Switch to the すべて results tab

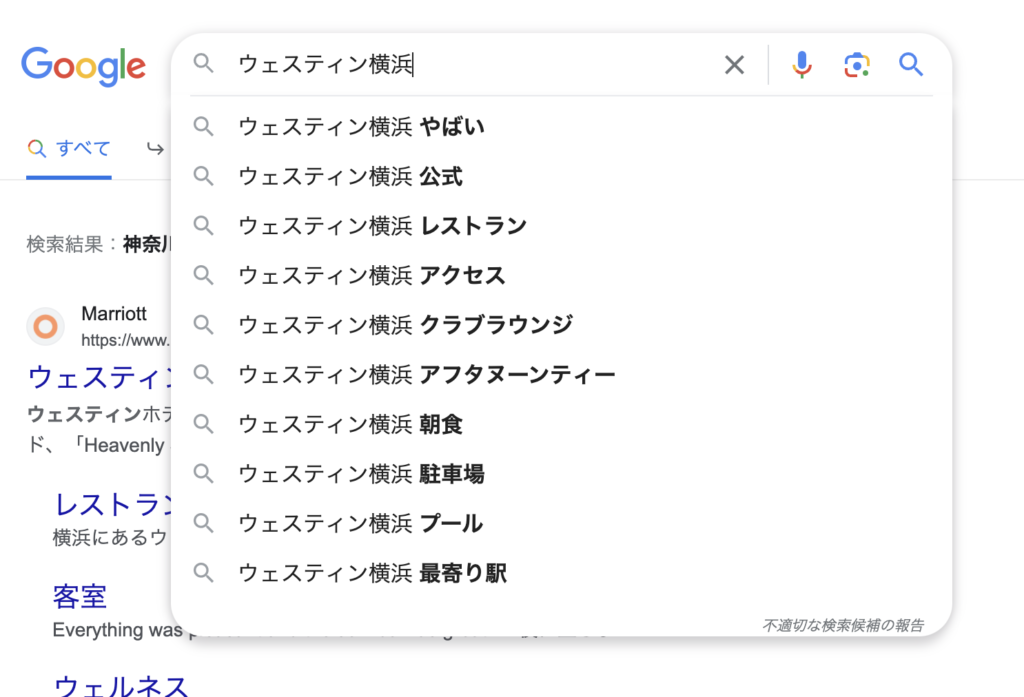point(69,149)
